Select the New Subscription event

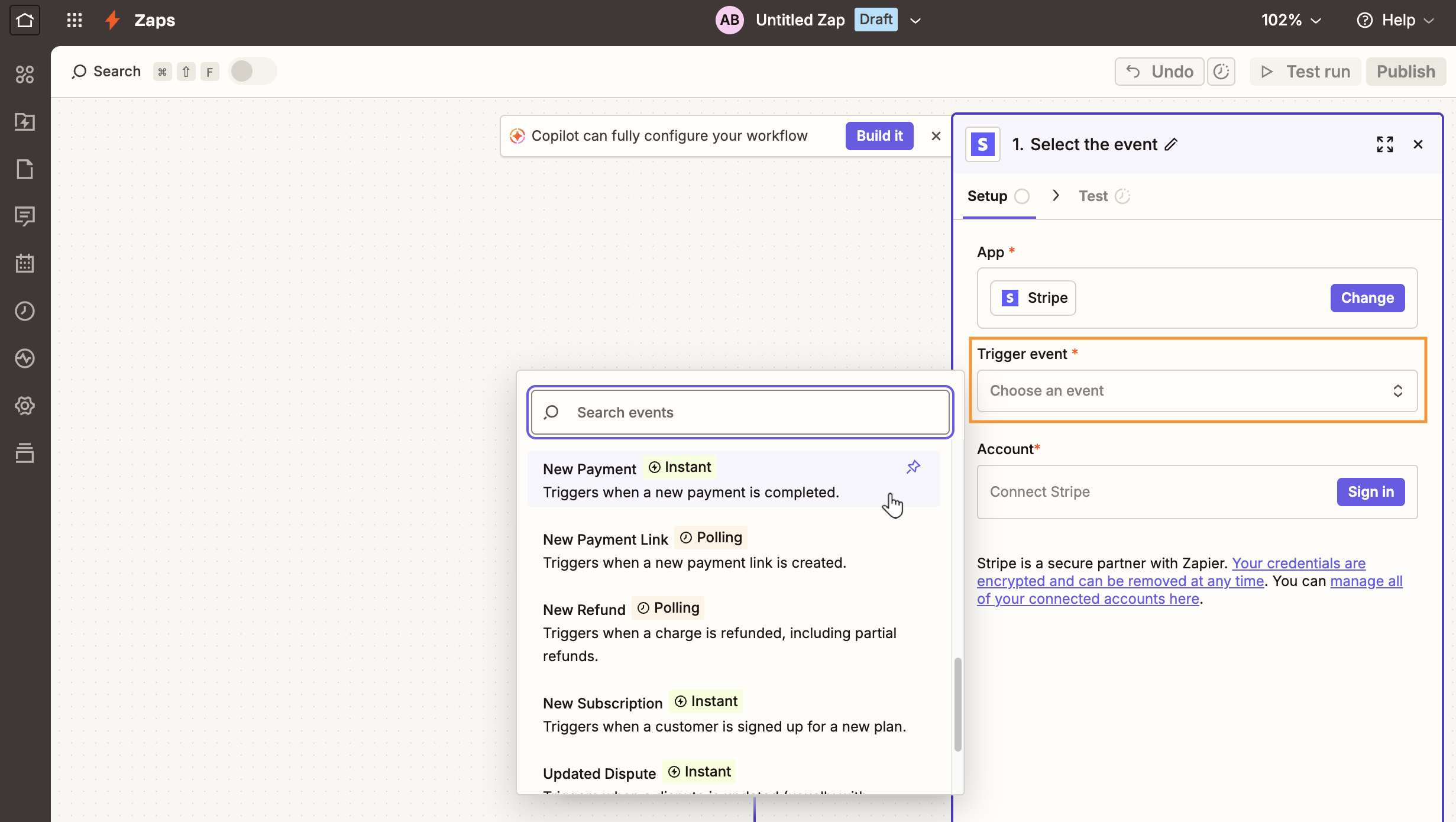click(733, 714)
